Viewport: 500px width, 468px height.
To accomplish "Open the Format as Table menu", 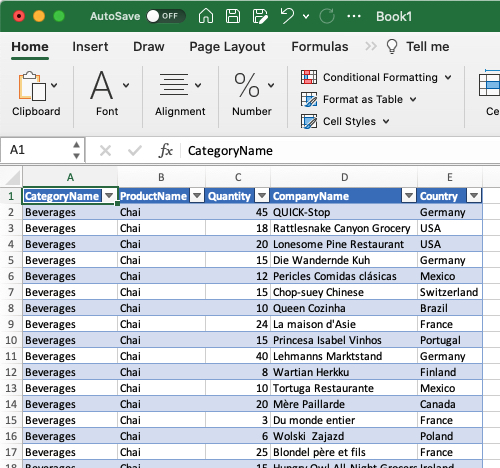I will 370,99.
